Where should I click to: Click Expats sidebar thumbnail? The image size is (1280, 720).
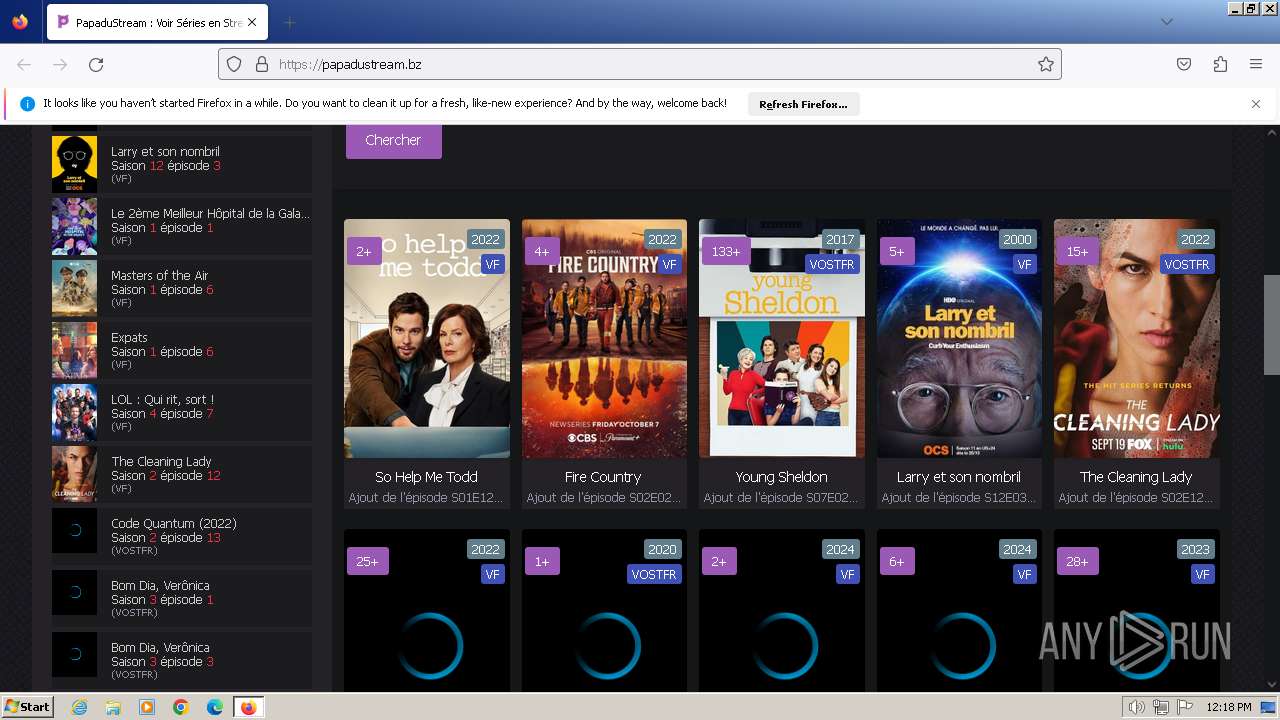(x=74, y=350)
